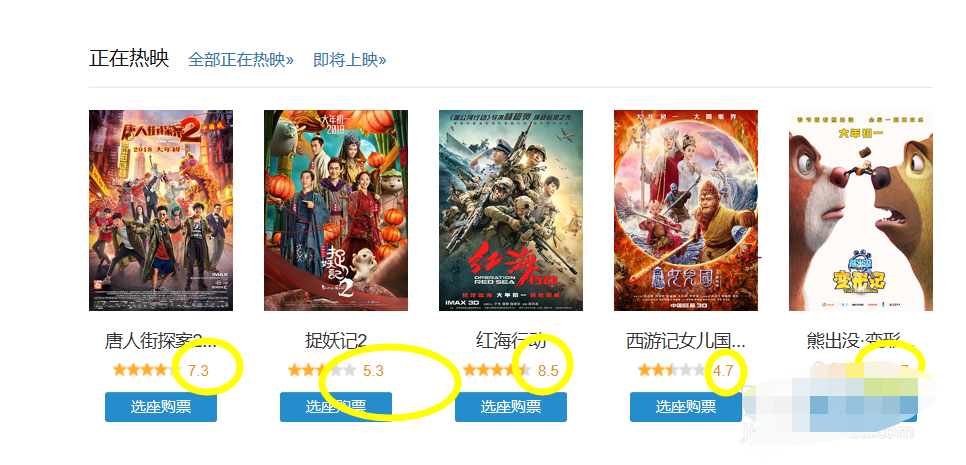Image resolution: width=966 pixels, height=465 pixels.
Task: Click the 西游记女儿国 title link
Action: point(686,341)
